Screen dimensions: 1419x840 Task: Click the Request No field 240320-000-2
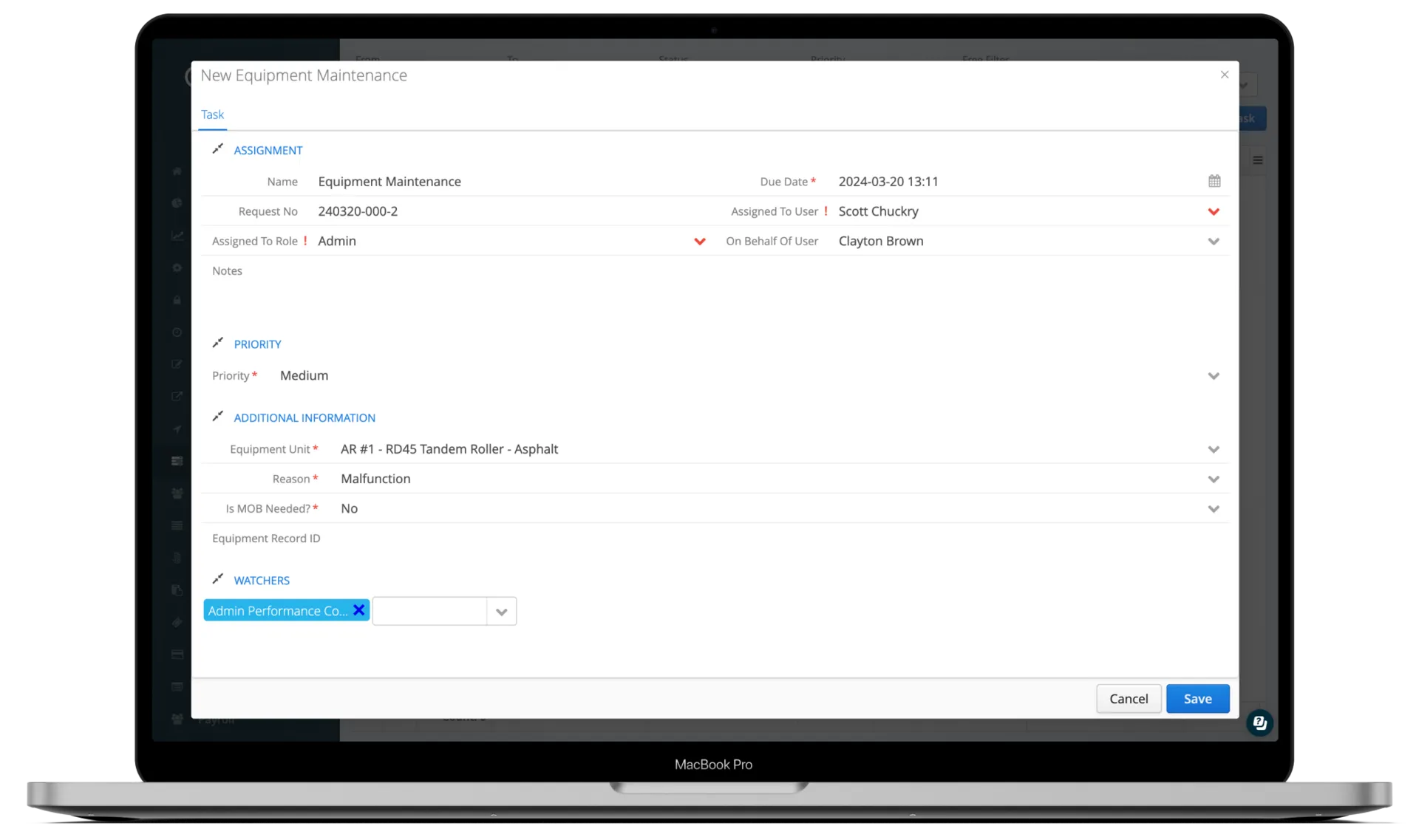point(358,211)
